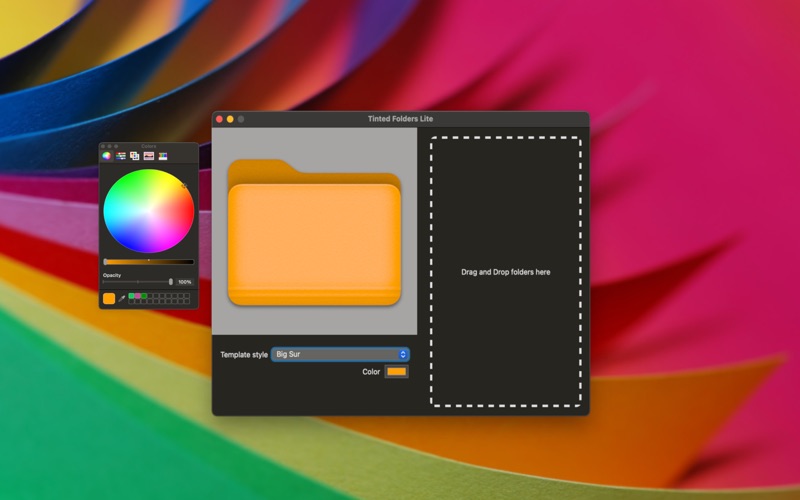This screenshot has height=500, width=800.
Task: Open the Pencils color picker mode
Action: point(163,156)
